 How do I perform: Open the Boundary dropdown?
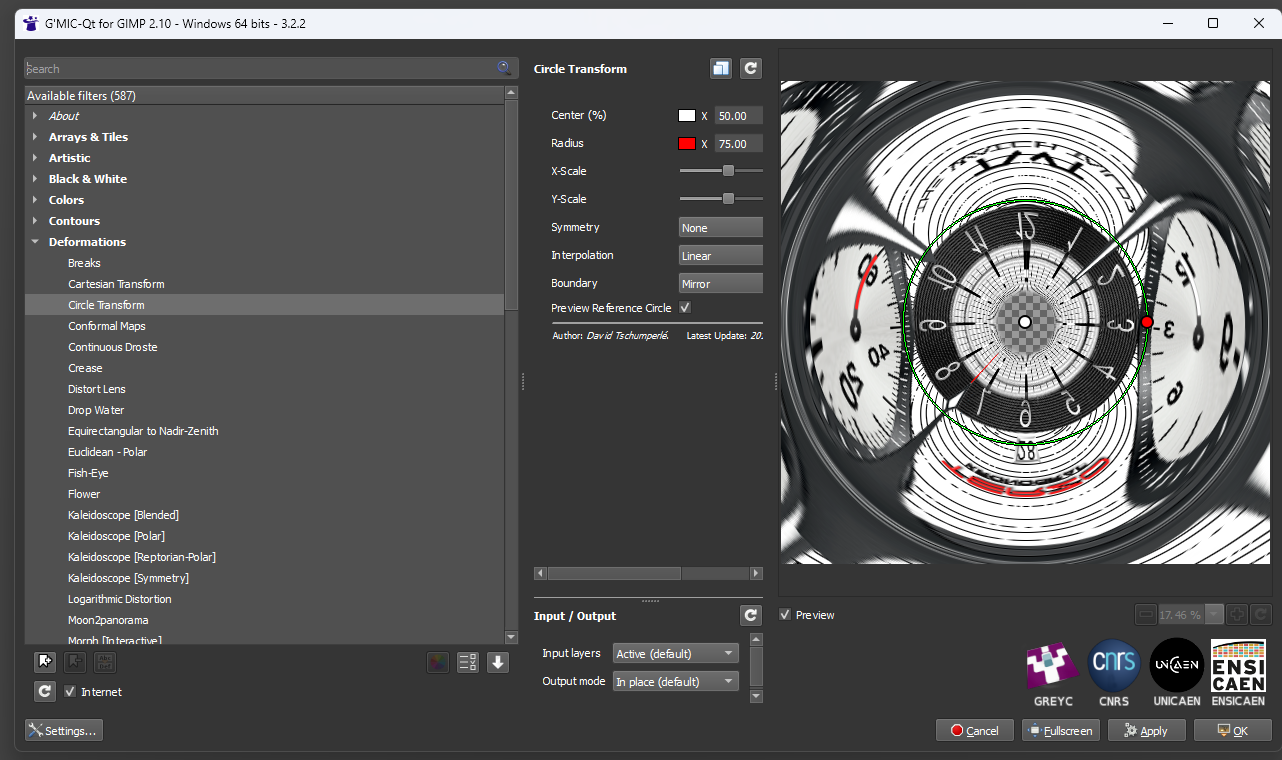coord(720,284)
